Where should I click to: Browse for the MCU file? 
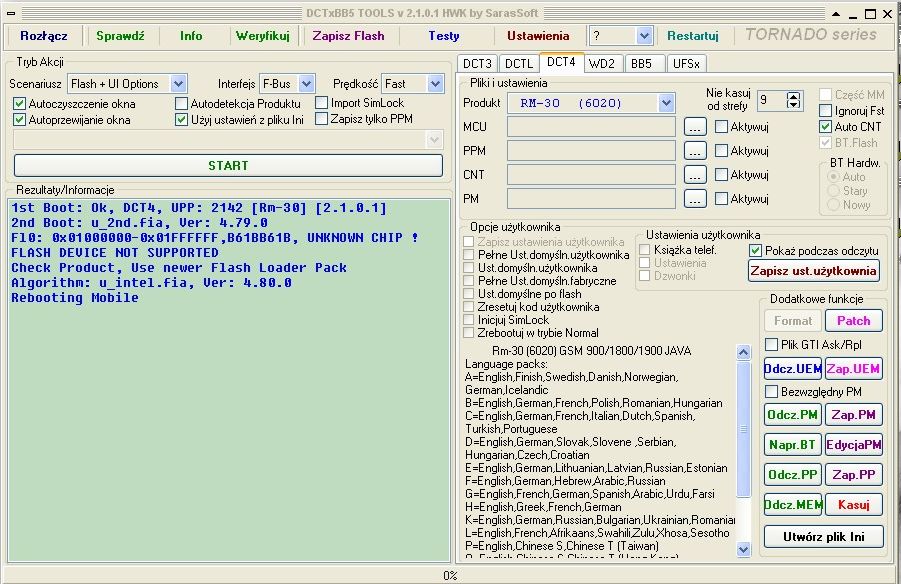pos(695,127)
